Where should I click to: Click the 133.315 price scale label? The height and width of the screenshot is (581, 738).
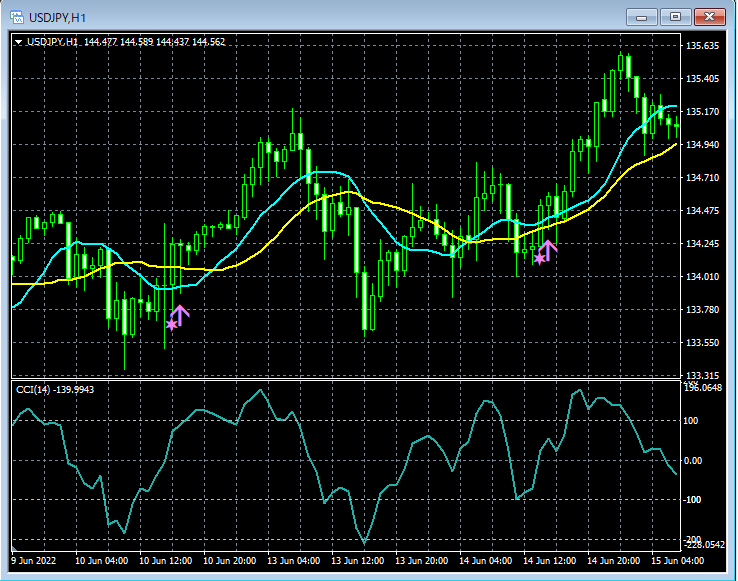tap(702, 375)
